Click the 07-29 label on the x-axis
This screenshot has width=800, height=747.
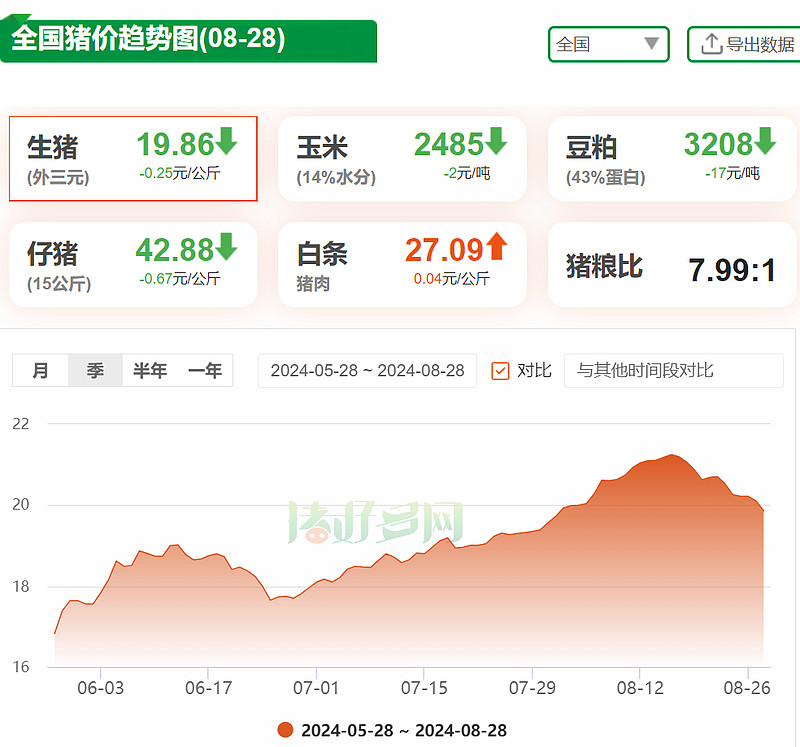coord(532,688)
